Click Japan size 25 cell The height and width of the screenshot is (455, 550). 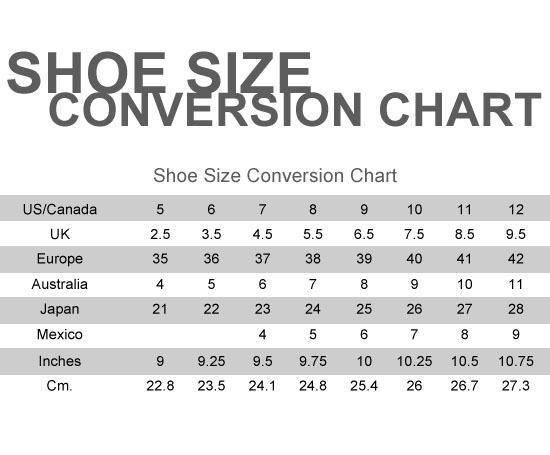pyautogui.click(x=364, y=309)
